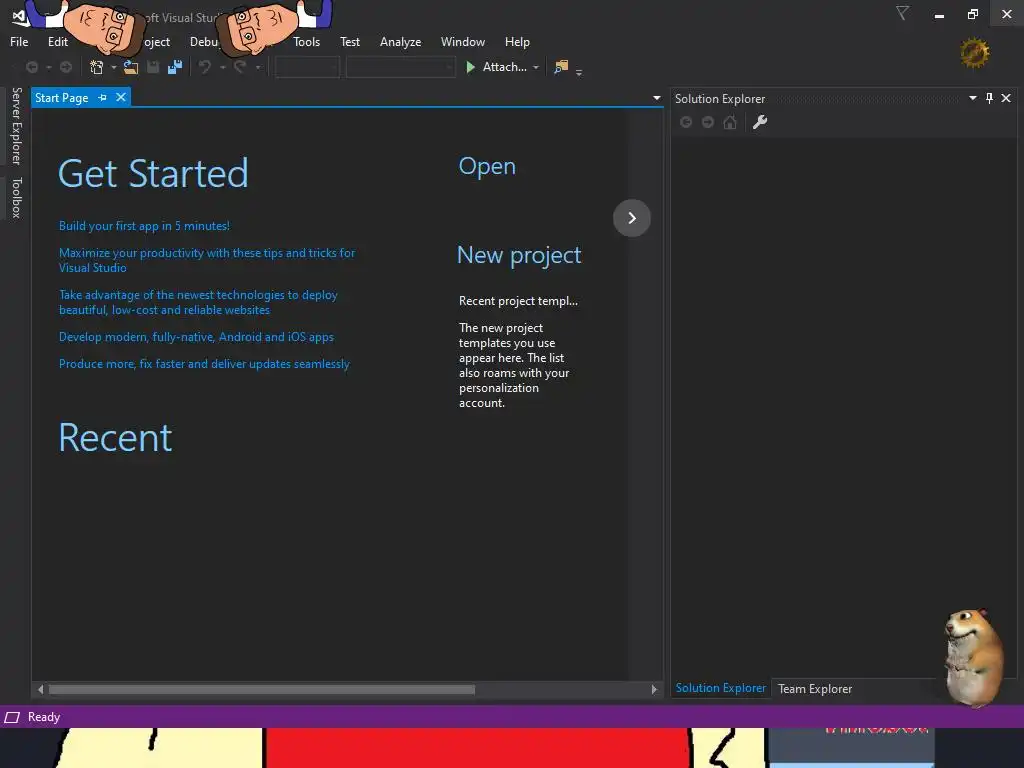Open the Tools menu

[x=306, y=42]
